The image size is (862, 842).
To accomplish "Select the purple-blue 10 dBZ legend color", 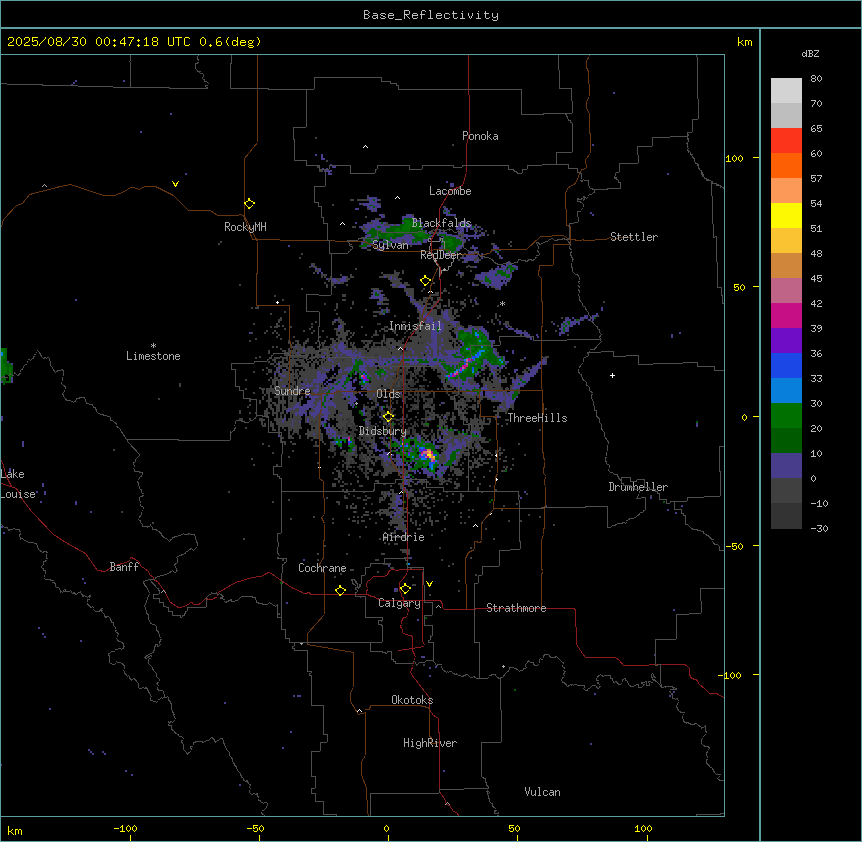I will pos(786,466).
